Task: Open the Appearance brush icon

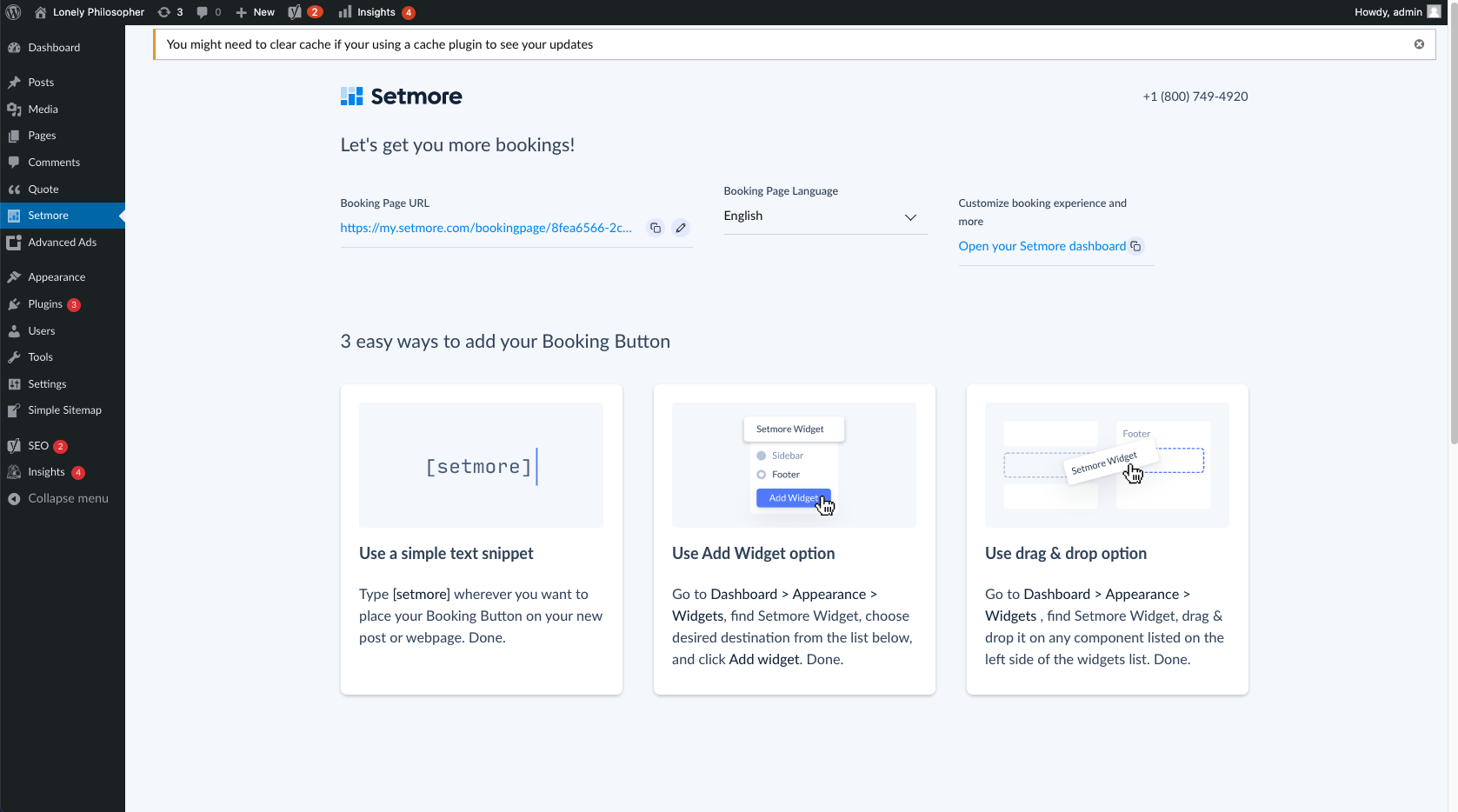Action: tap(14, 277)
